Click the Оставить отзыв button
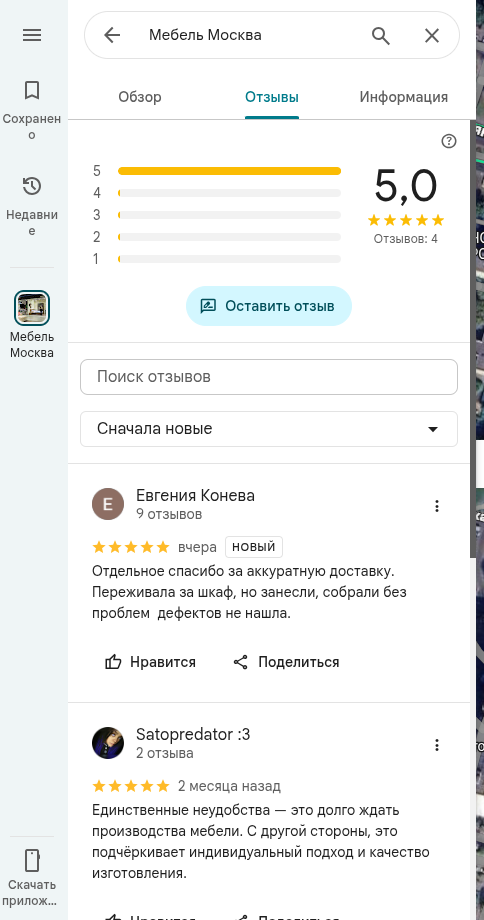 [x=269, y=306]
